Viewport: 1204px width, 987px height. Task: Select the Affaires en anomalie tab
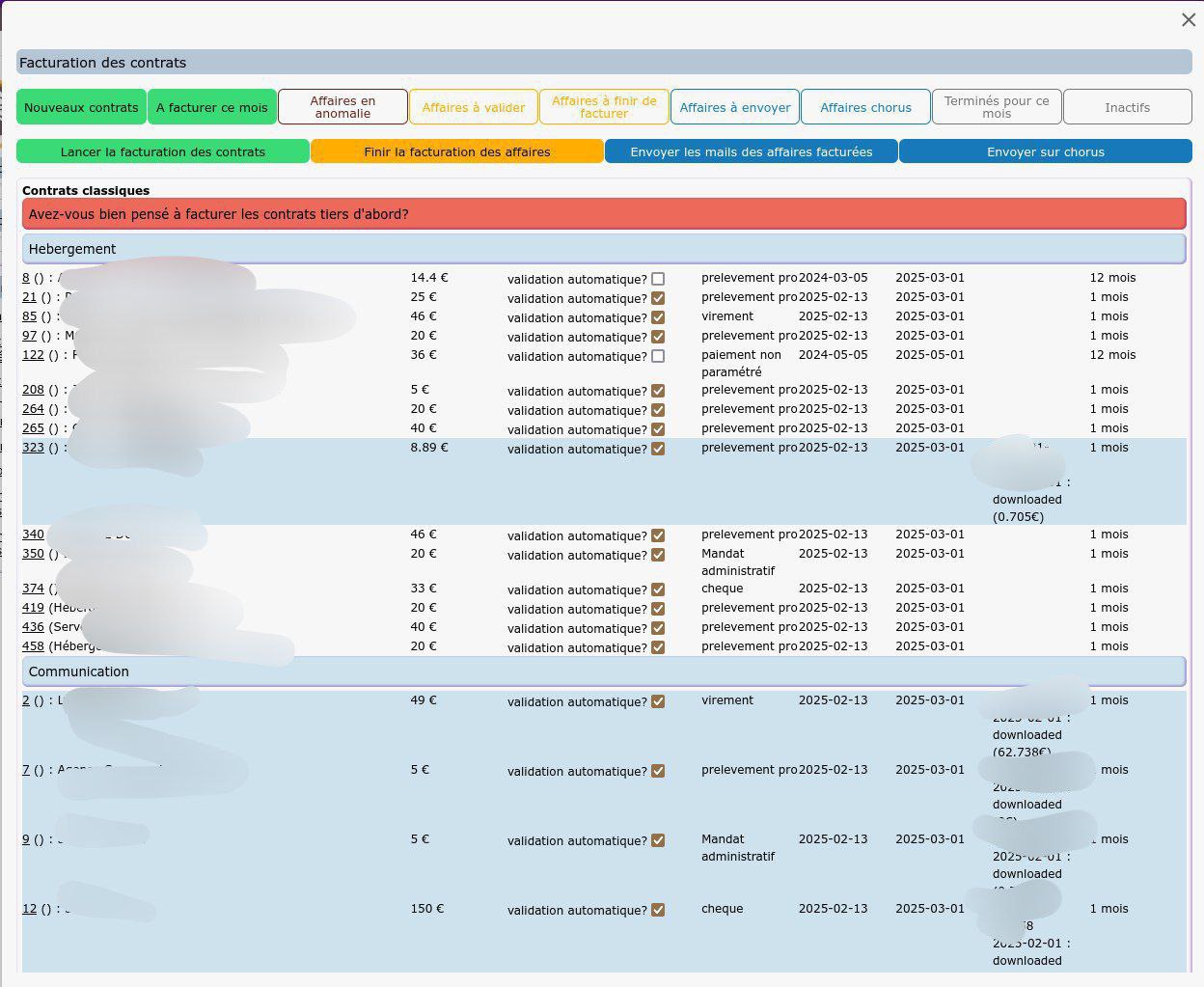click(342, 107)
